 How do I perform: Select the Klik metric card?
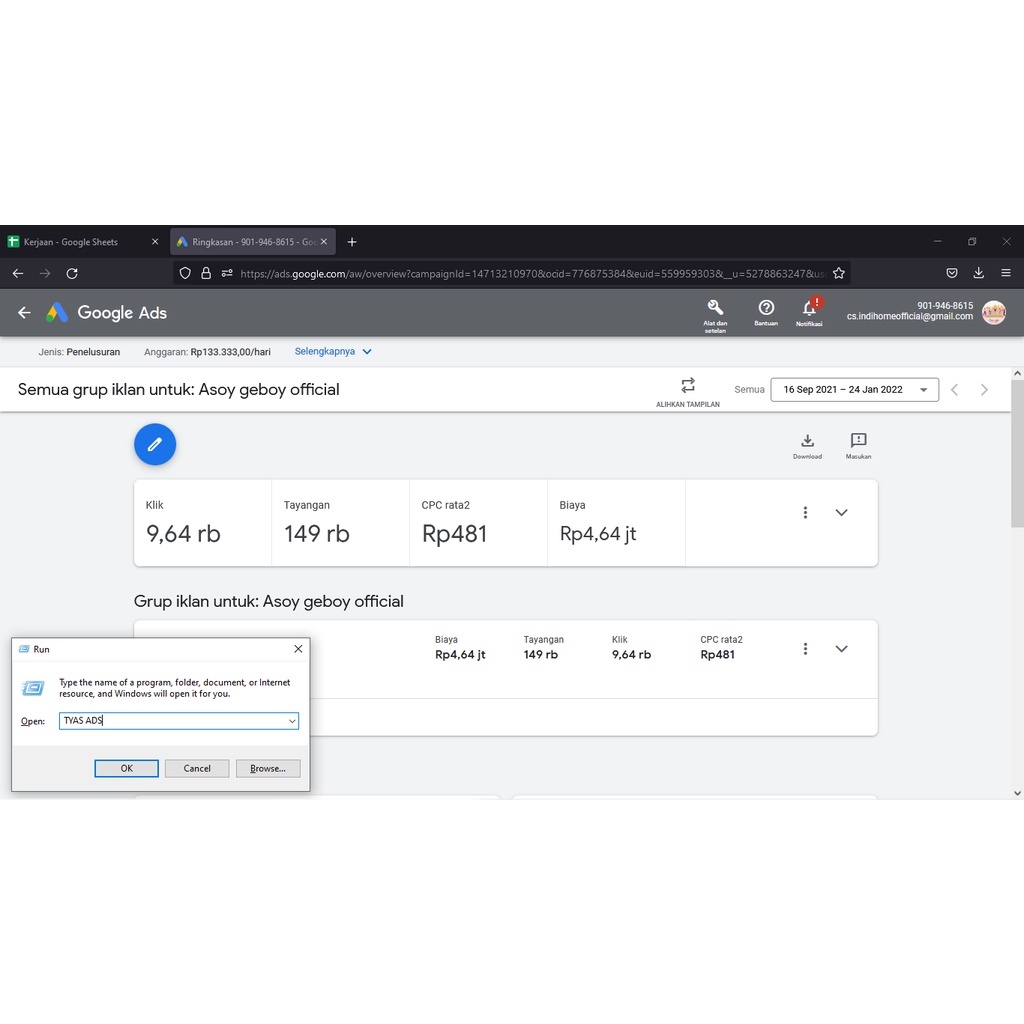[x=202, y=523]
